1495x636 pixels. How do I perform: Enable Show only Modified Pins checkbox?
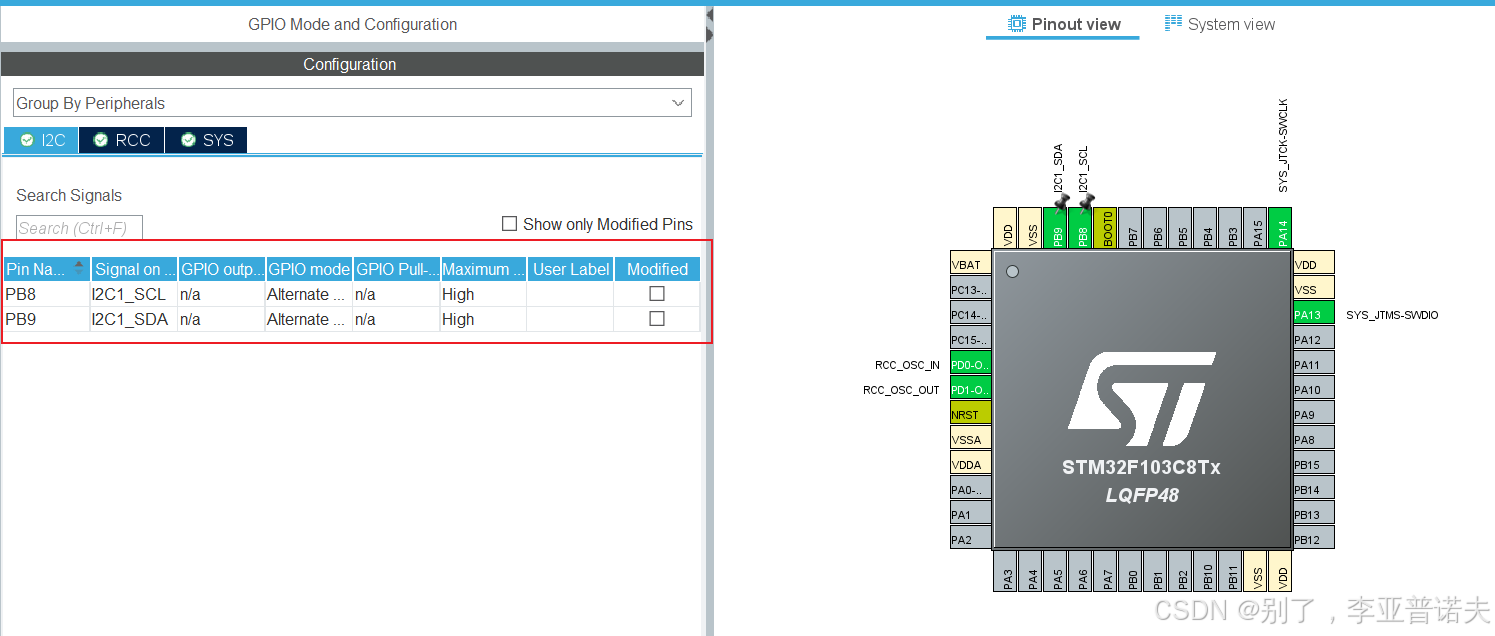click(509, 224)
